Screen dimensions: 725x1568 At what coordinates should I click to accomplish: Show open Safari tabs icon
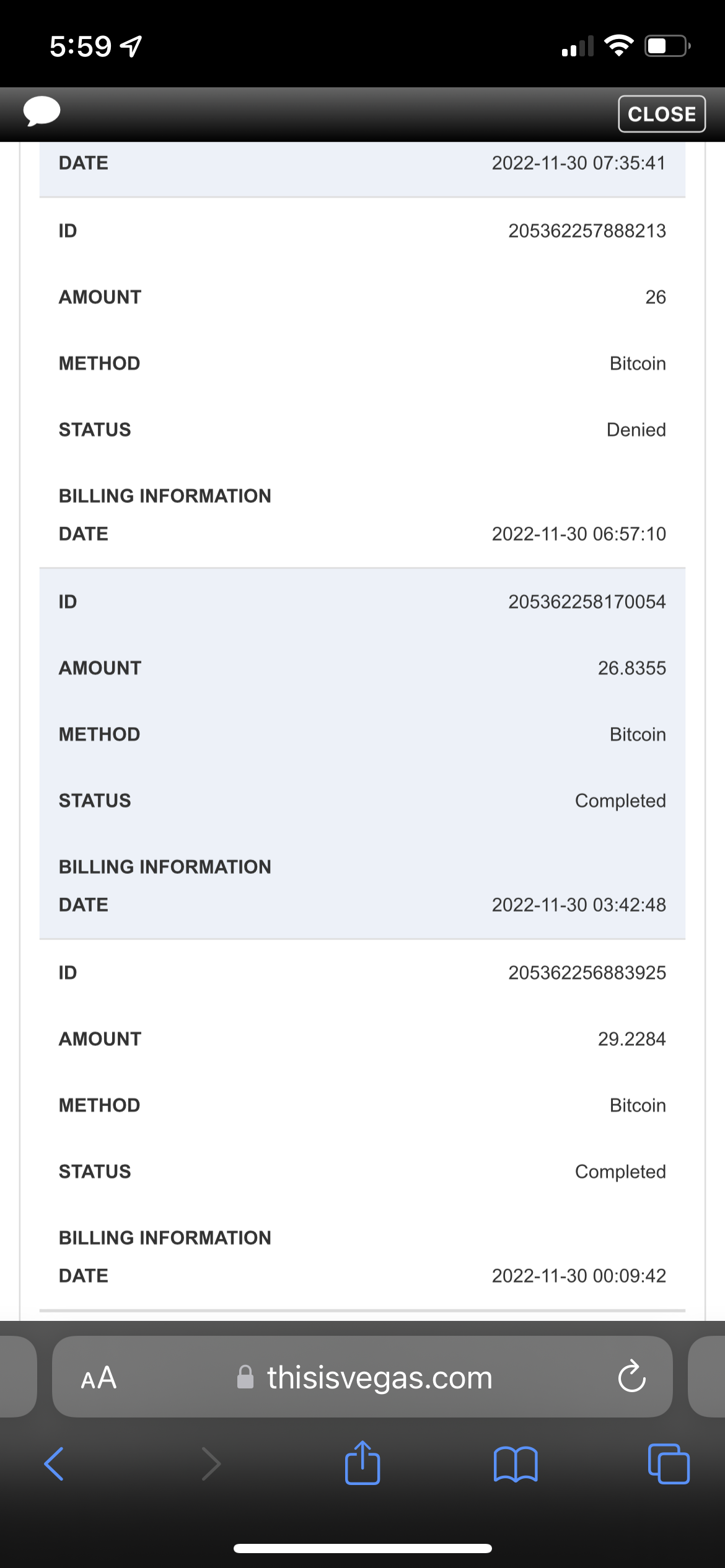pos(668,1464)
